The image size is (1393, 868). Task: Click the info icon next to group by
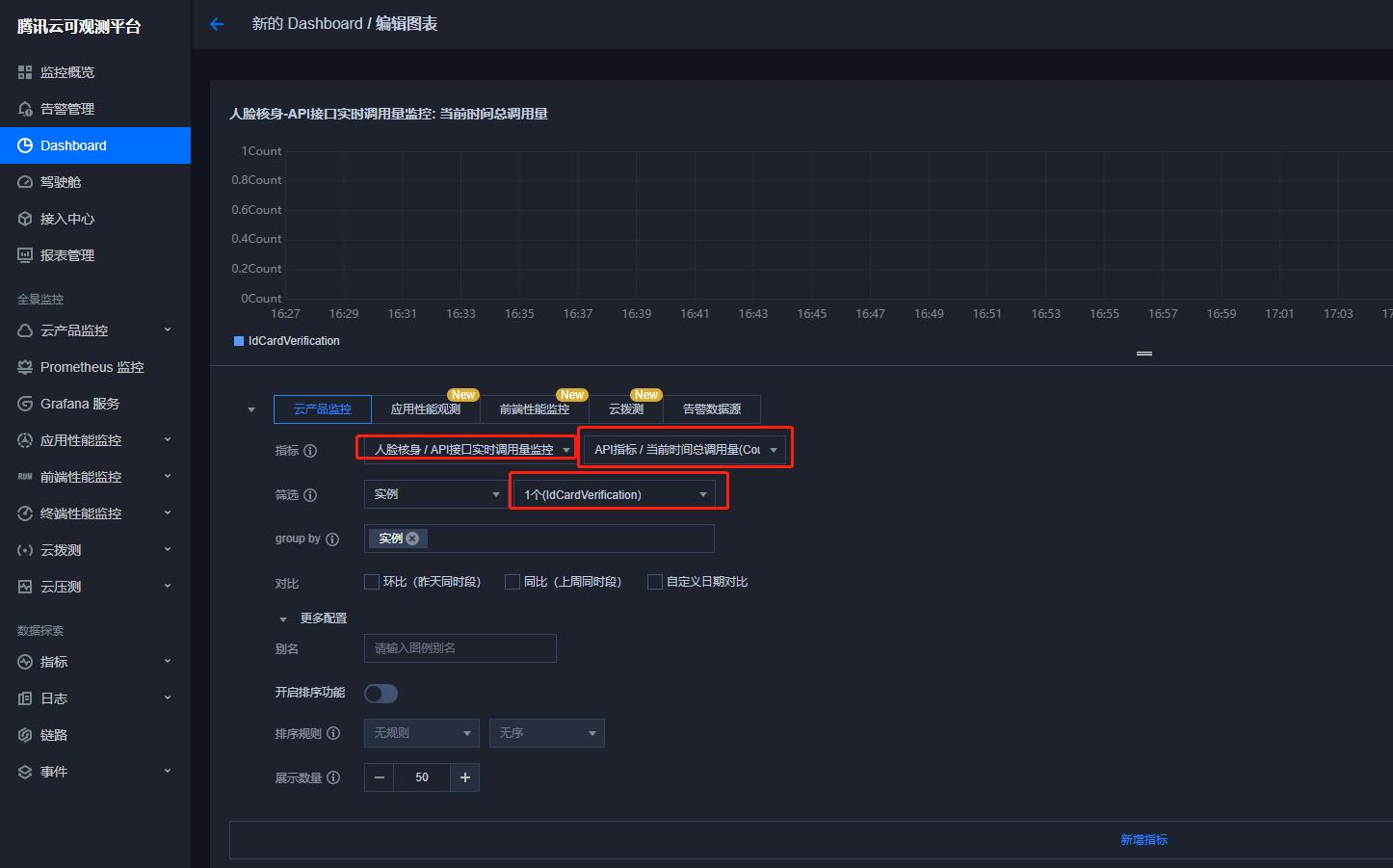point(332,539)
